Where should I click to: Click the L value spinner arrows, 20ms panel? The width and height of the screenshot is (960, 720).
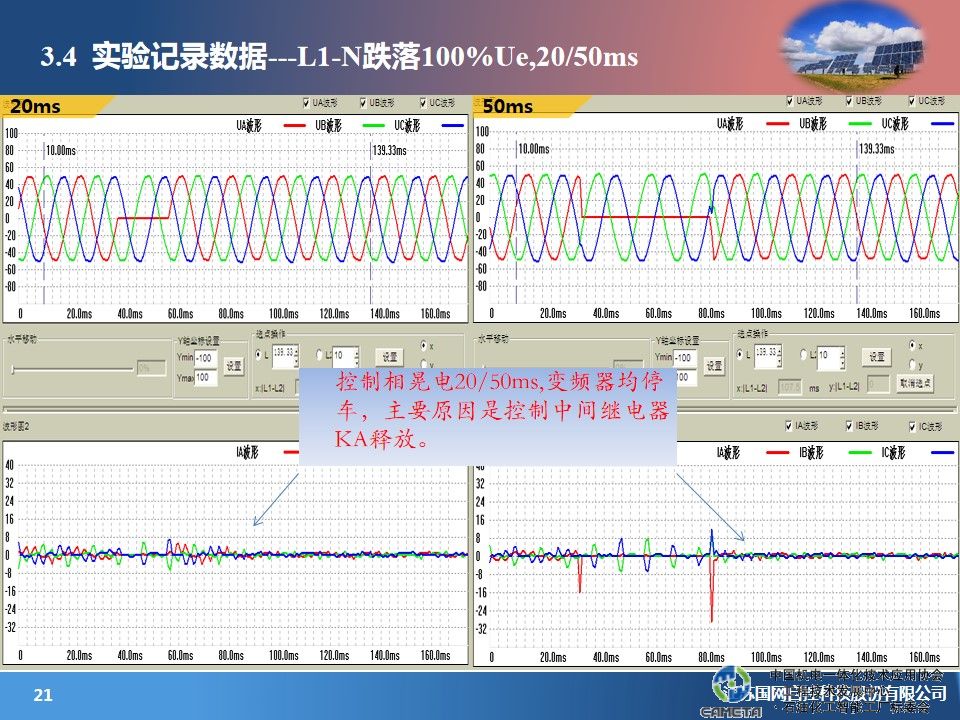pos(296,356)
